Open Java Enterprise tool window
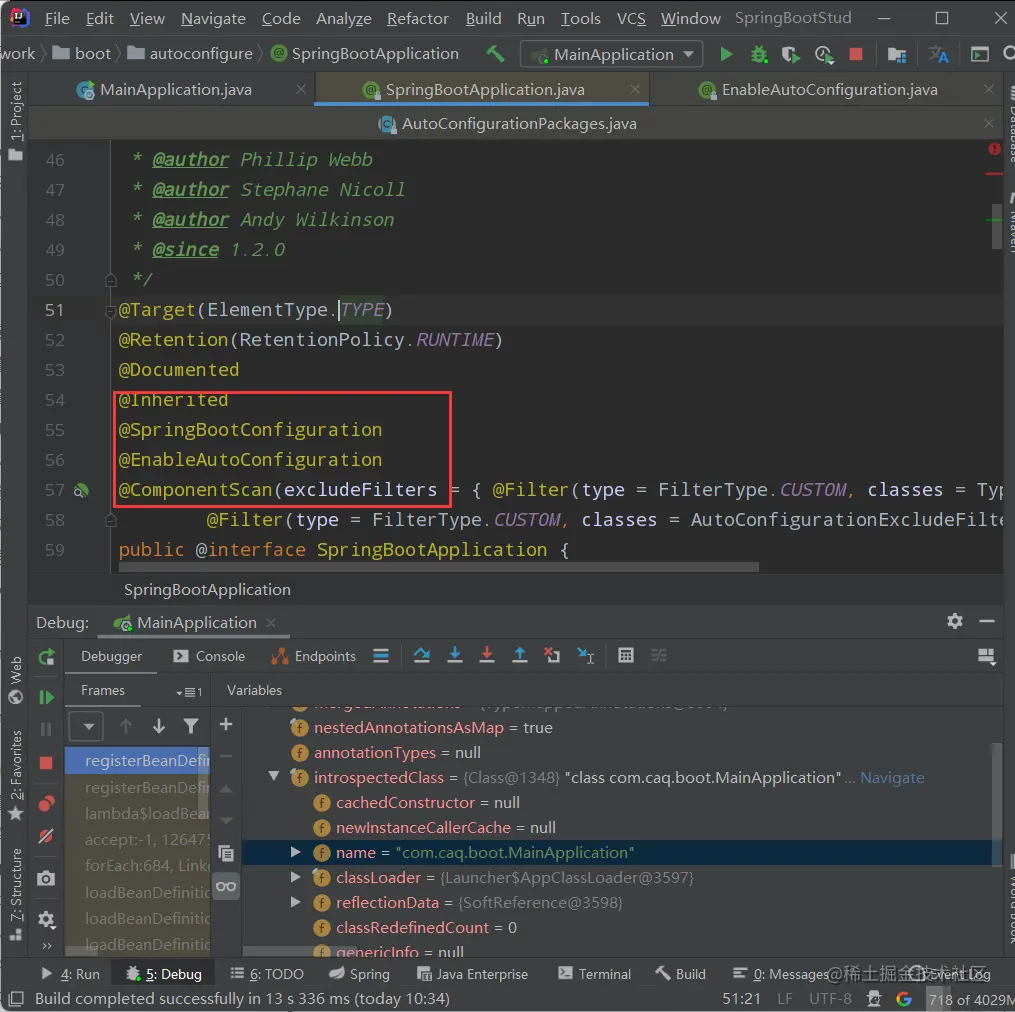 [472, 974]
